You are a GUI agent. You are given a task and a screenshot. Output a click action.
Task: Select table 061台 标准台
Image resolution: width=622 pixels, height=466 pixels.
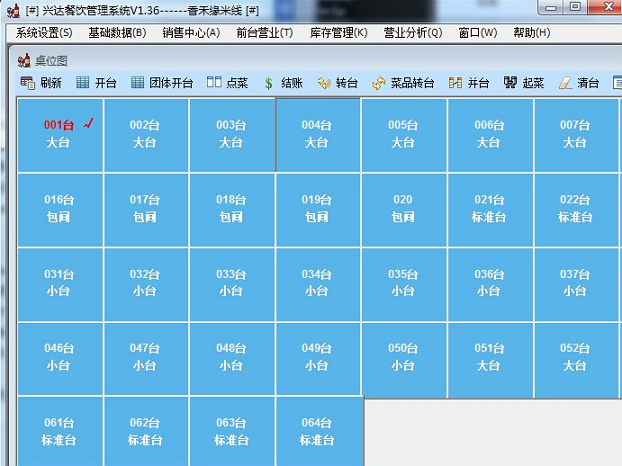pyautogui.click(x=60, y=431)
